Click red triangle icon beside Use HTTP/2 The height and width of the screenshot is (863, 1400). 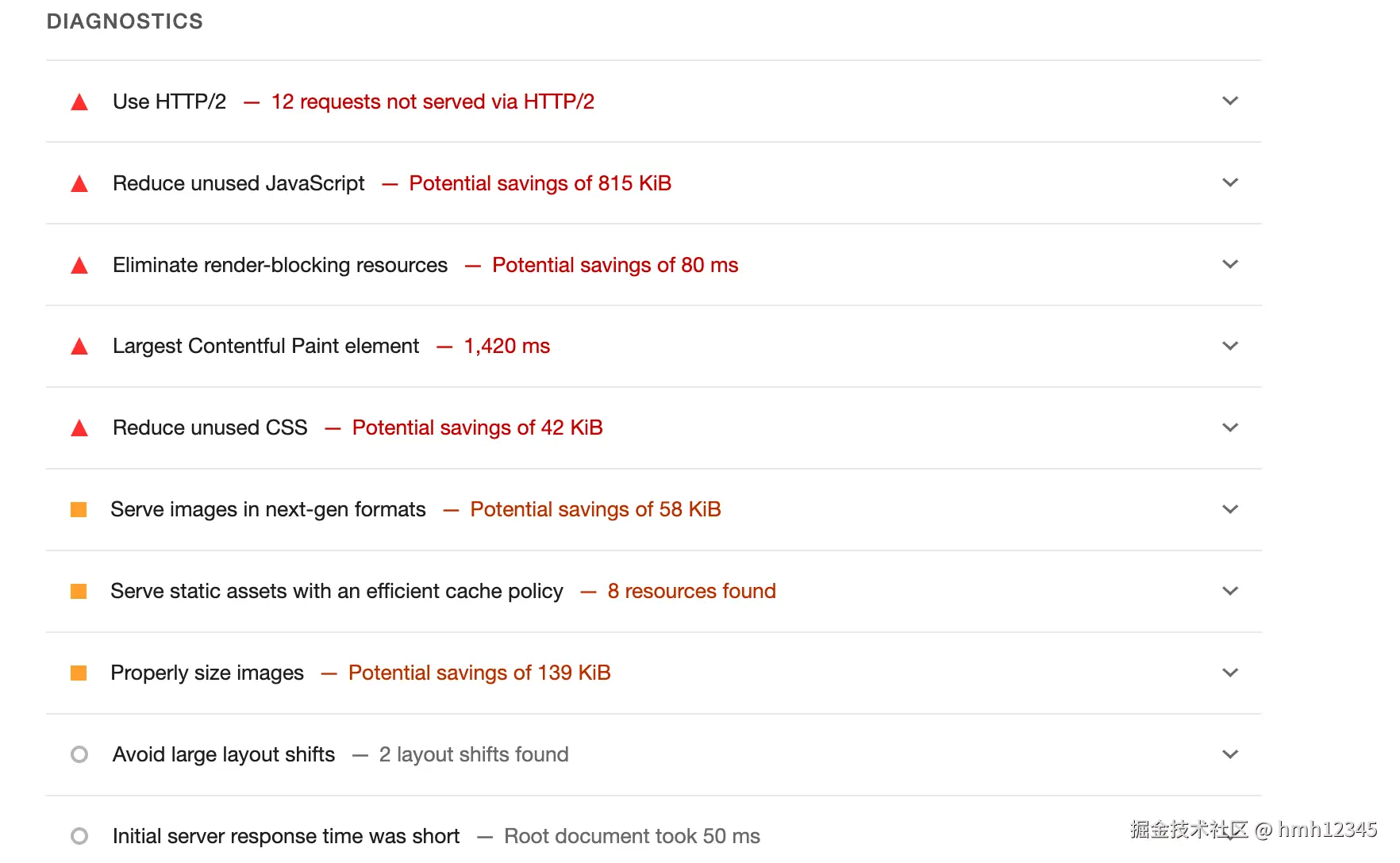point(79,102)
